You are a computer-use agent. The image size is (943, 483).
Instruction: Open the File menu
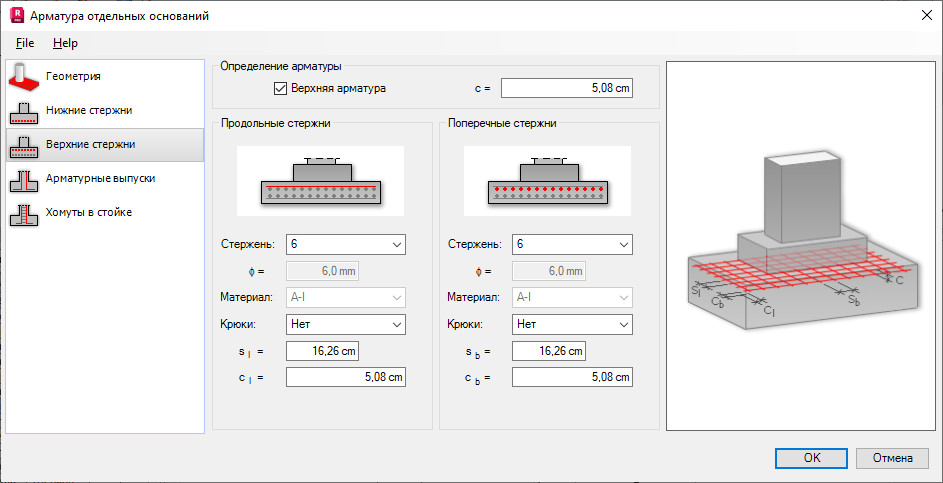25,43
